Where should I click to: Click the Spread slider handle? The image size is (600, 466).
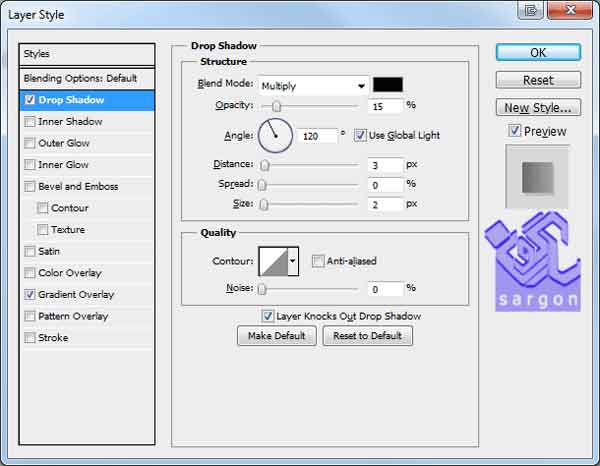[262, 185]
